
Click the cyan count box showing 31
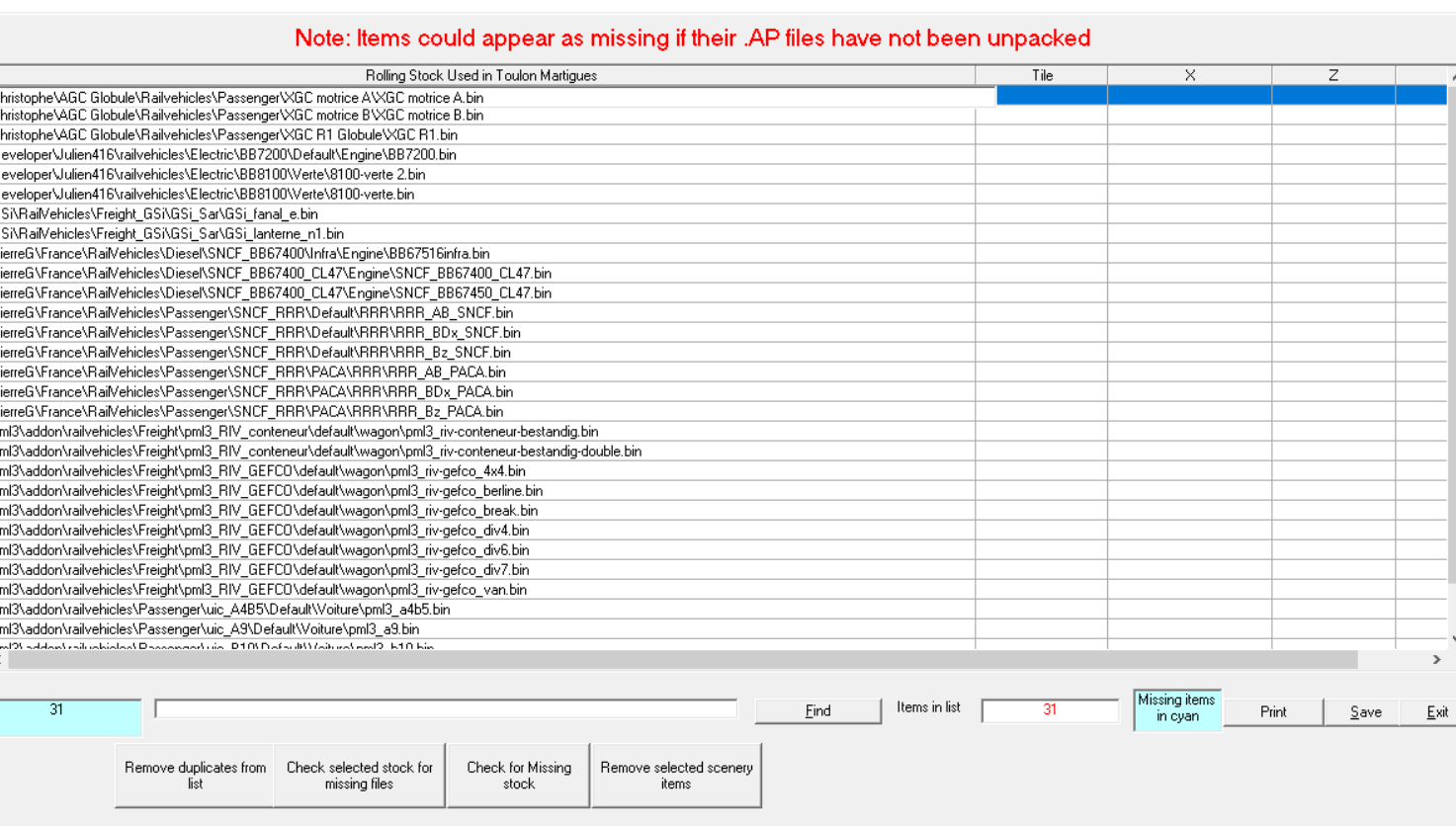(x=70, y=716)
